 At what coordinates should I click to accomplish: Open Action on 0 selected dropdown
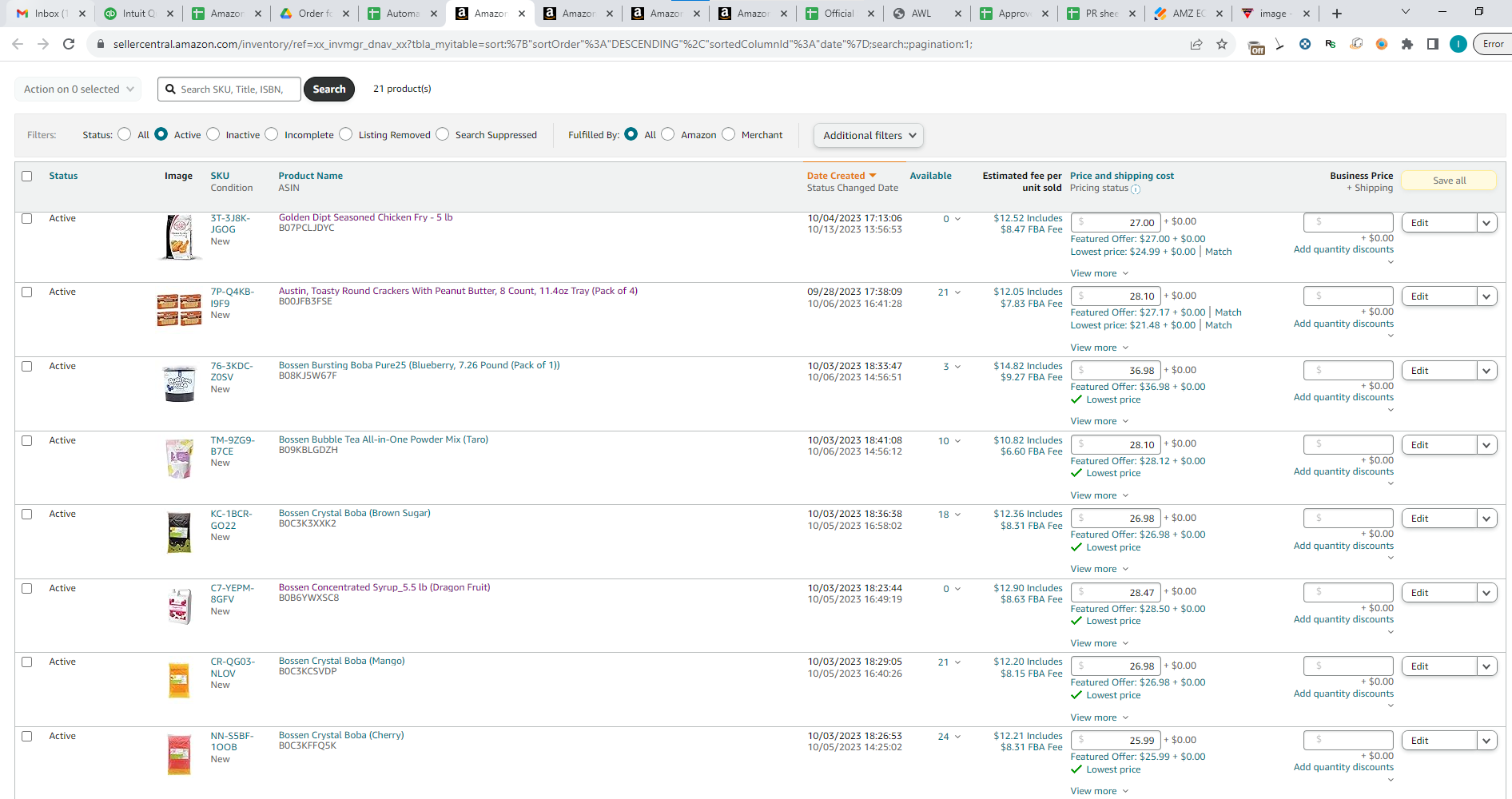point(78,89)
